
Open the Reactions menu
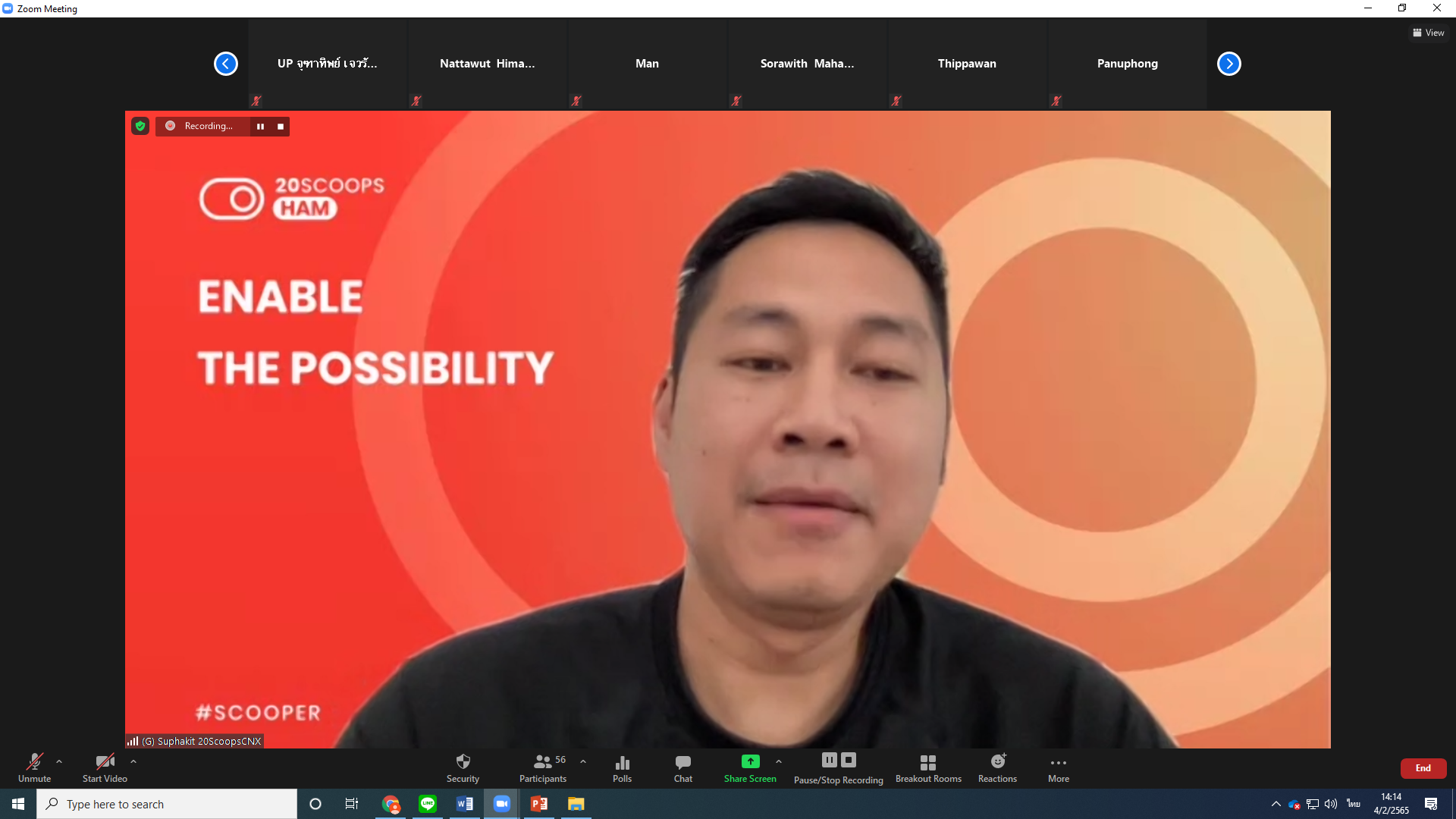click(x=997, y=767)
